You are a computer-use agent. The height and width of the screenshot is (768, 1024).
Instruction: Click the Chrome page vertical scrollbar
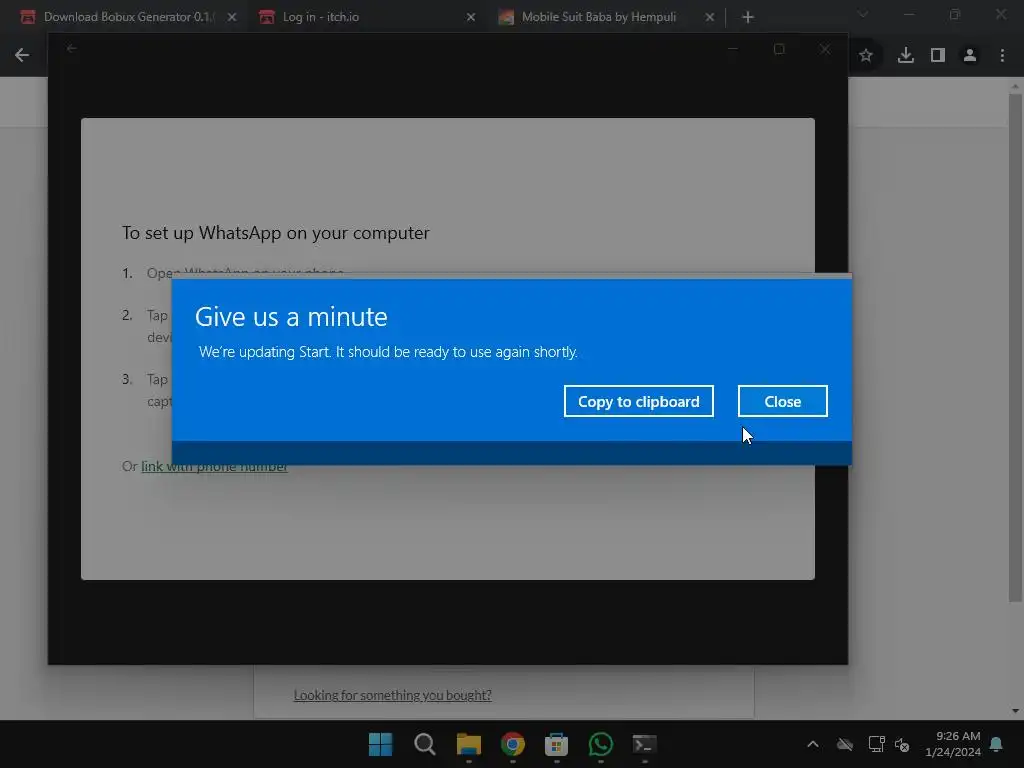[1015, 346]
